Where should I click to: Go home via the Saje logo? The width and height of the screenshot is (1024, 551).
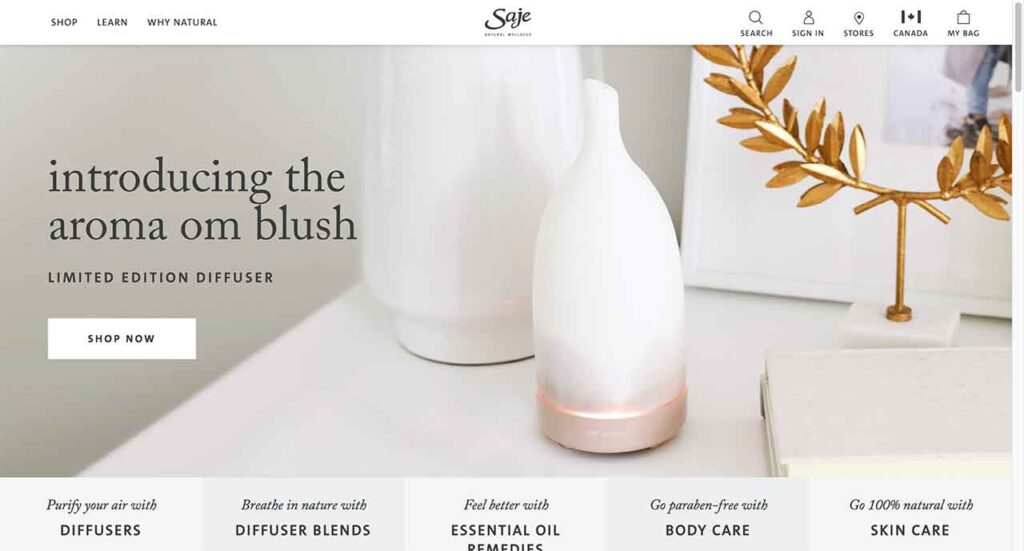(x=508, y=22)
